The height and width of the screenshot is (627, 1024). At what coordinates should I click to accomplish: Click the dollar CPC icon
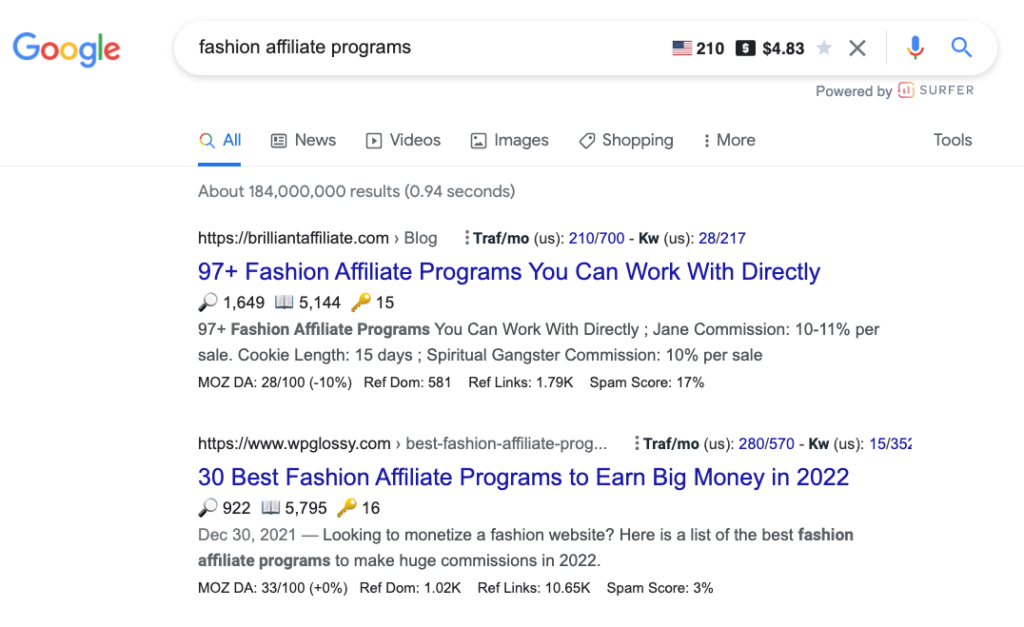745,48
